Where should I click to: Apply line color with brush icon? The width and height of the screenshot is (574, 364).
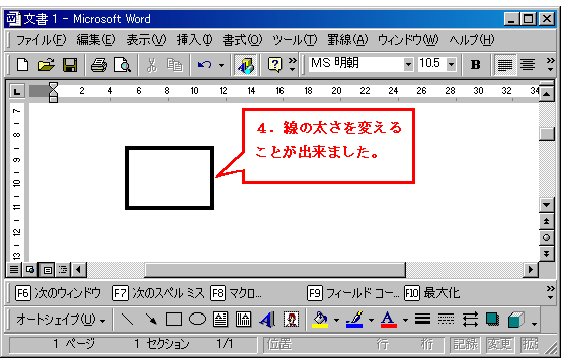[x=354, y=319]
